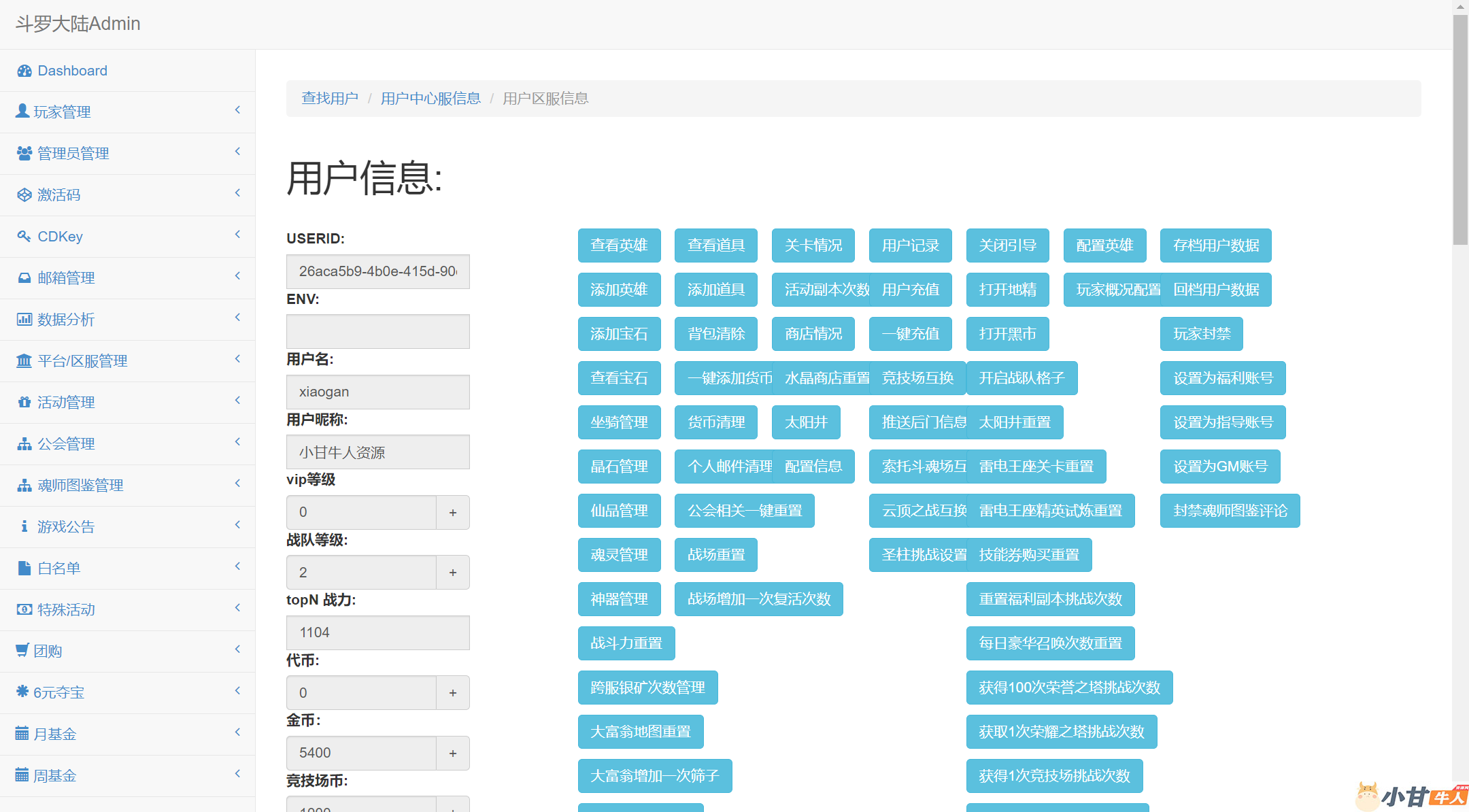The image size is (1469, 812).
Task: Expand the 公会管理 chevron arrow
Action: point(237,442)
